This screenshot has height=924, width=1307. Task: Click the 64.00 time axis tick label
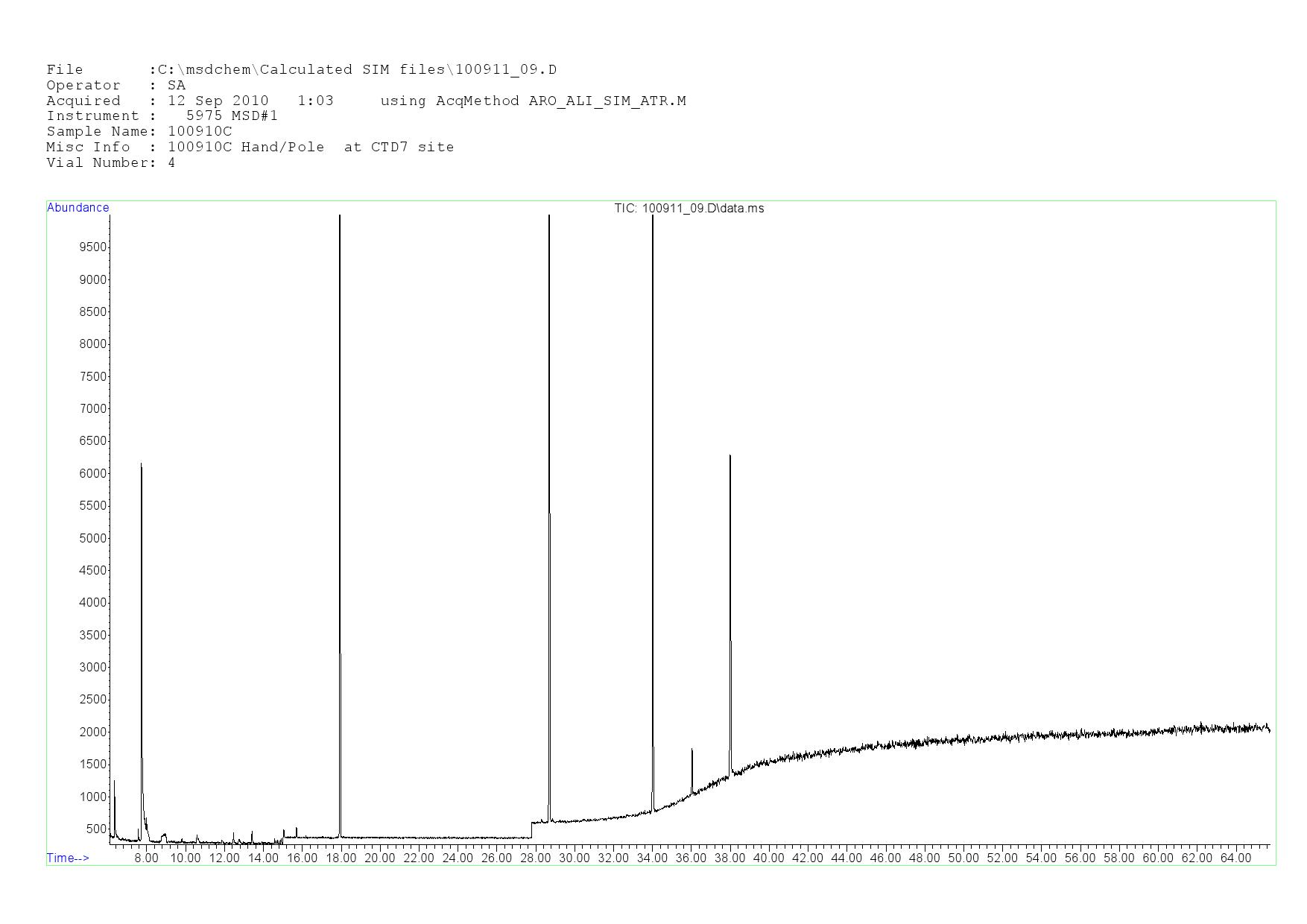pos(1235,858)
